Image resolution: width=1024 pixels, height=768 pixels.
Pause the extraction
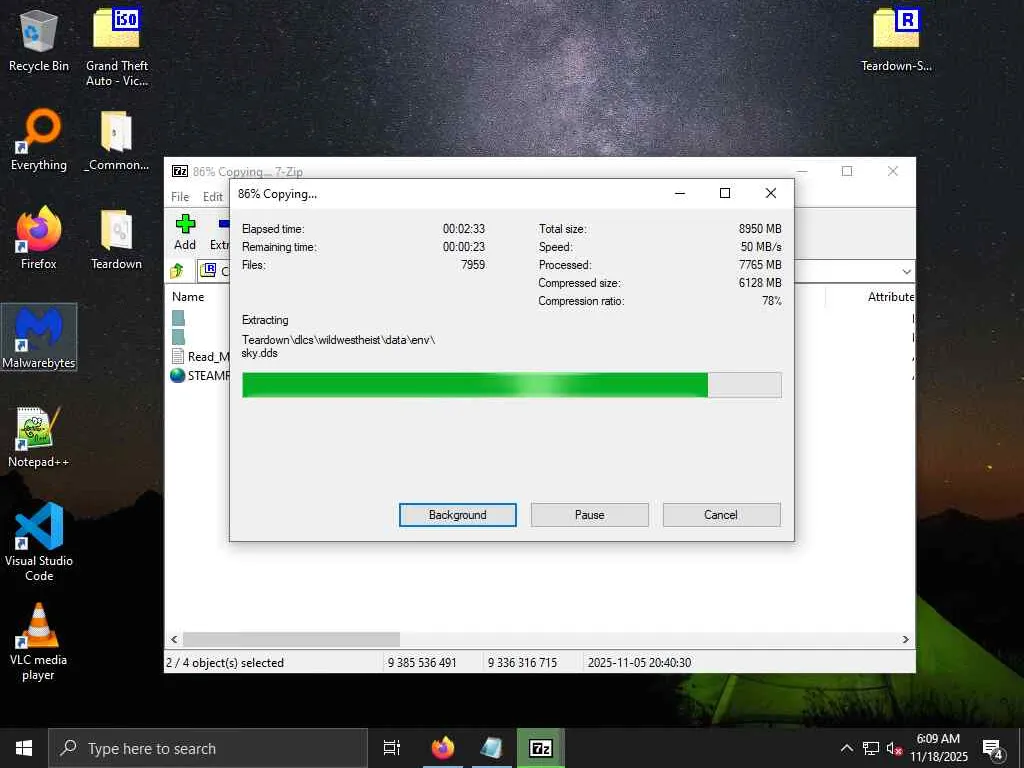(590, 515)
